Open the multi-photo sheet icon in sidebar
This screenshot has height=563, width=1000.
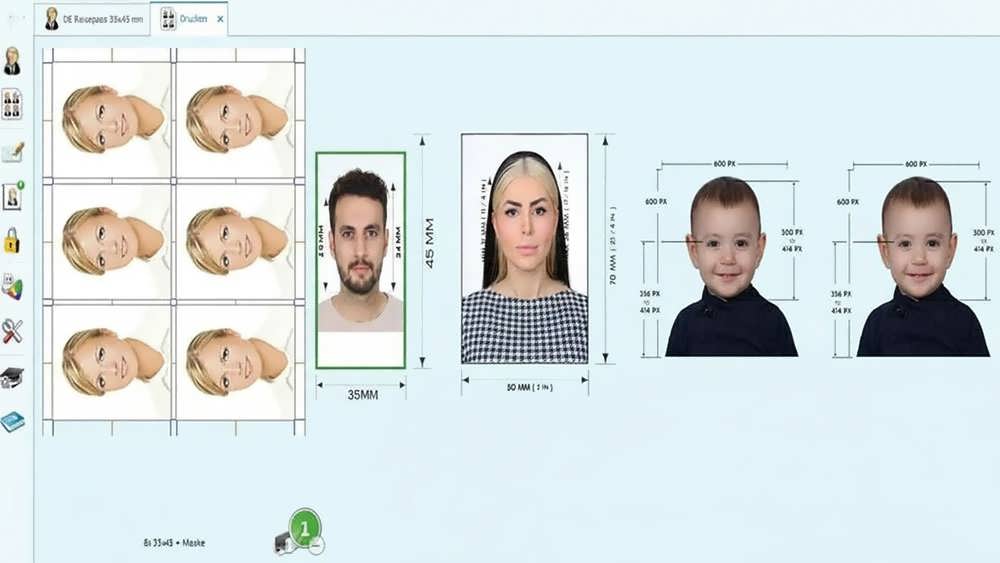tap(12, 104)
